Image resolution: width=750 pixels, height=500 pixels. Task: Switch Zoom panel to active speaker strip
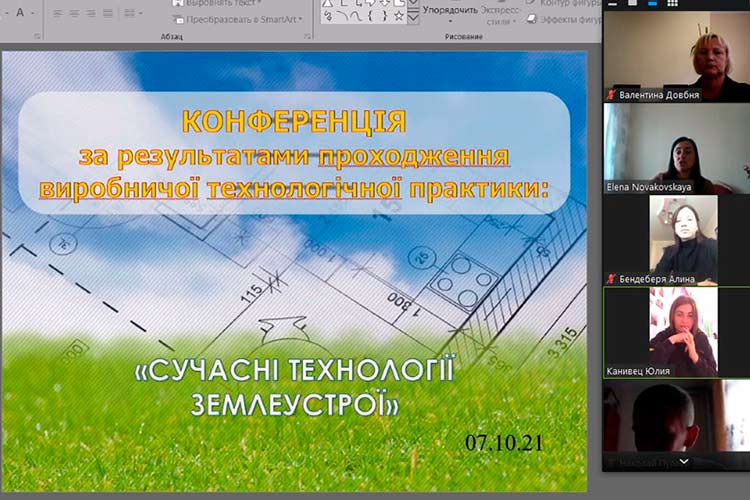coord(652,3)
